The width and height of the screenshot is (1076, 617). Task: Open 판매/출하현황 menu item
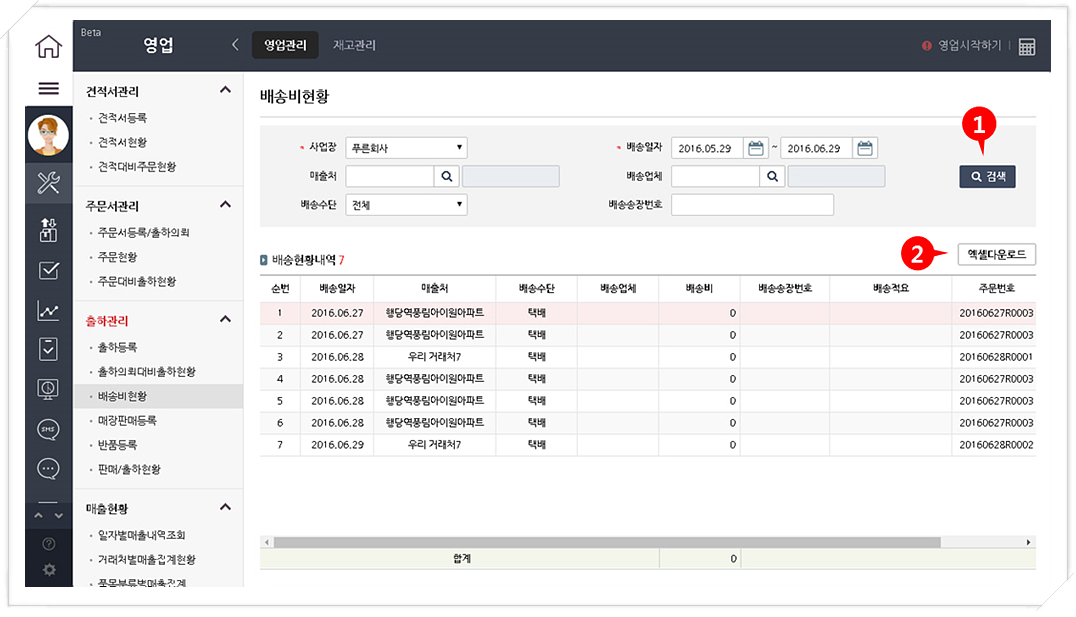[129, 469]
